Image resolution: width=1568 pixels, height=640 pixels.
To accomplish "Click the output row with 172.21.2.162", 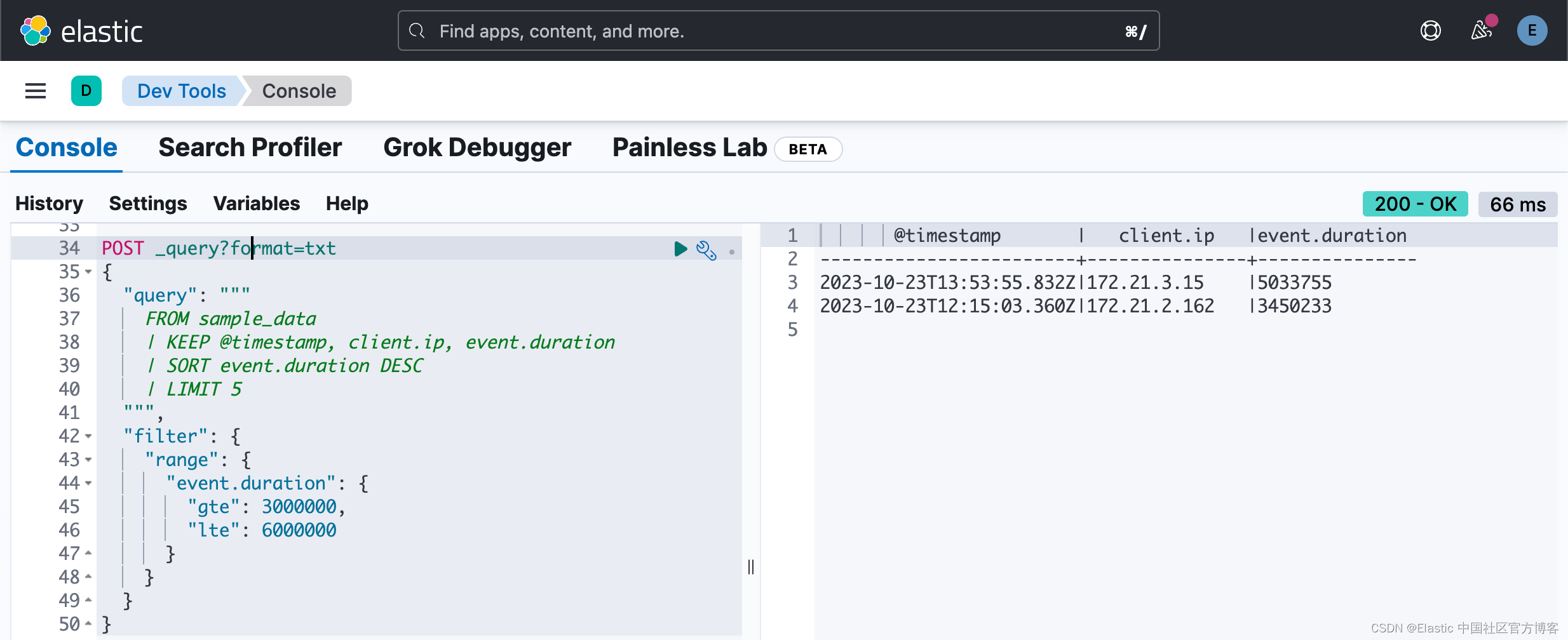I will tap(1076, 306).
